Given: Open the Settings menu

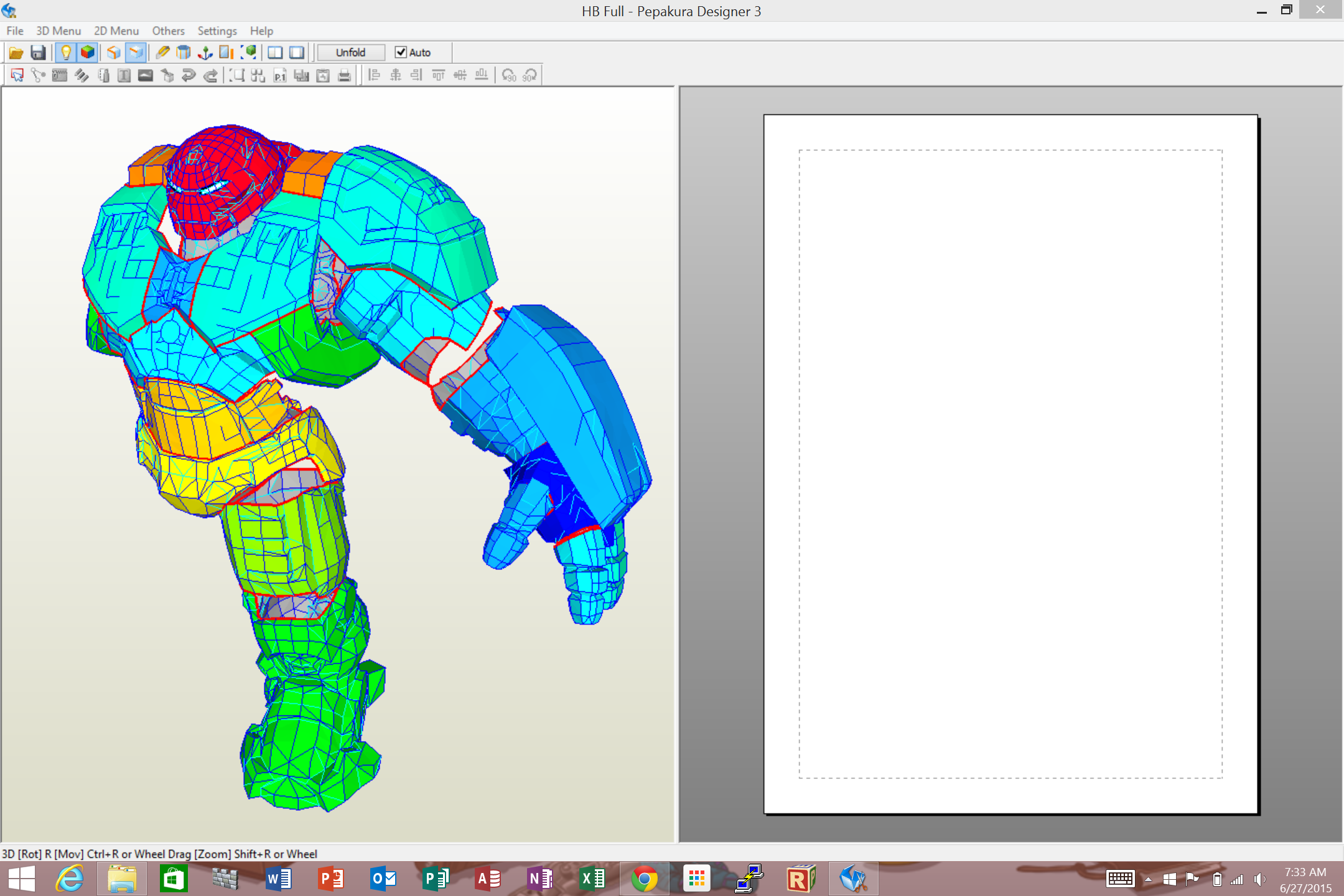Looking at the screenshot, I should point(217,30).
